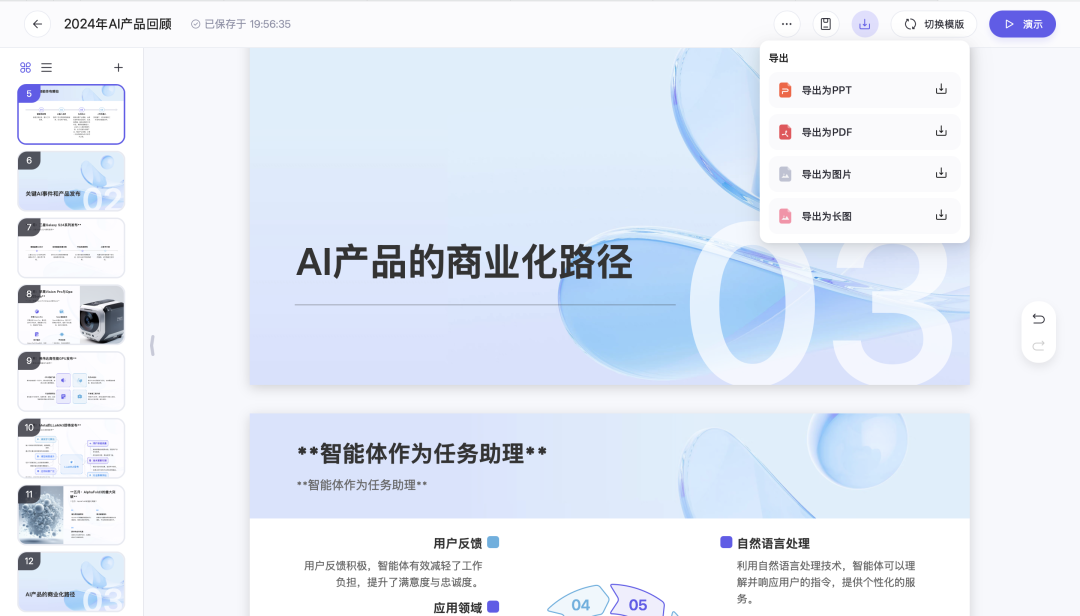Click the download icon beside 导出为PPT
1080x616 pixels.
[x=940, y=88]
